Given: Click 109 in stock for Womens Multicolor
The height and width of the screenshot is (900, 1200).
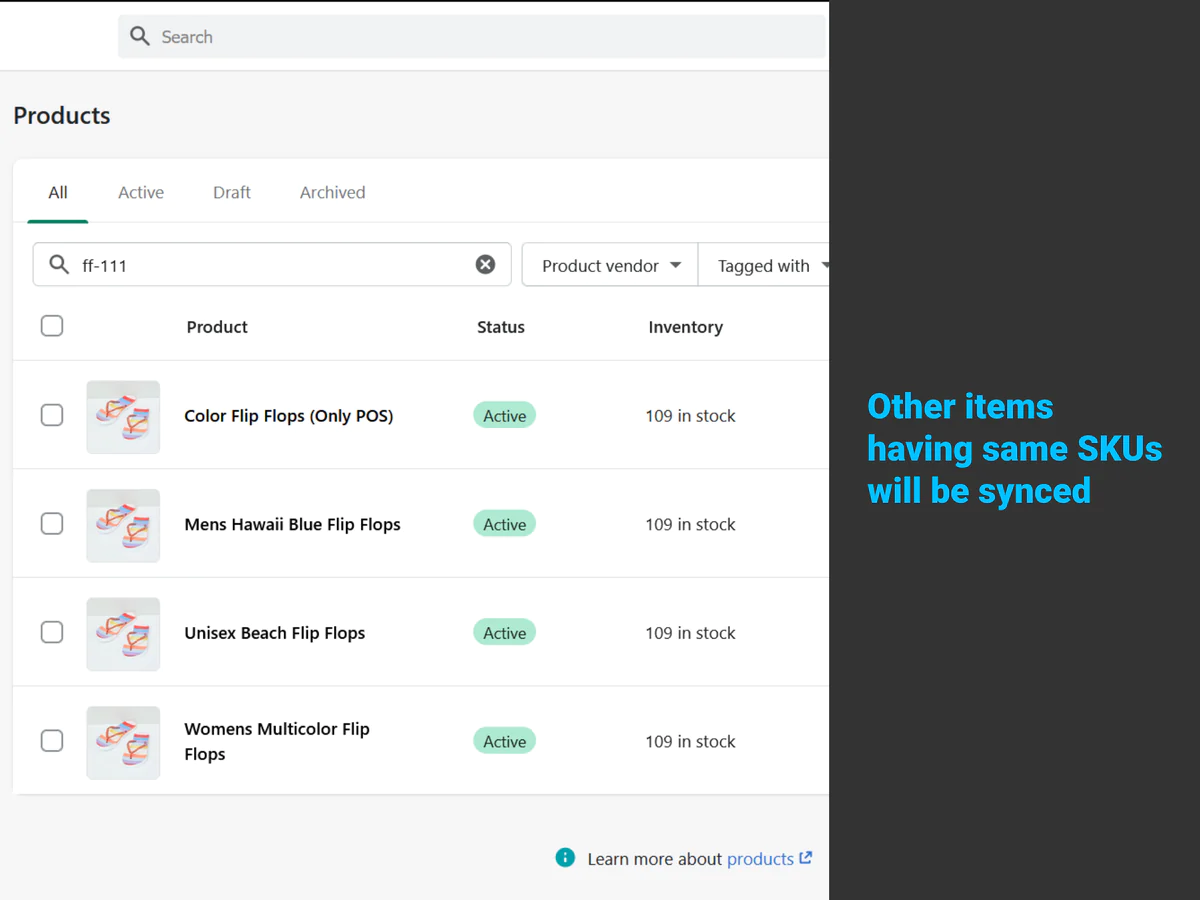Looking at the screenshot, I should coord(690,741).
